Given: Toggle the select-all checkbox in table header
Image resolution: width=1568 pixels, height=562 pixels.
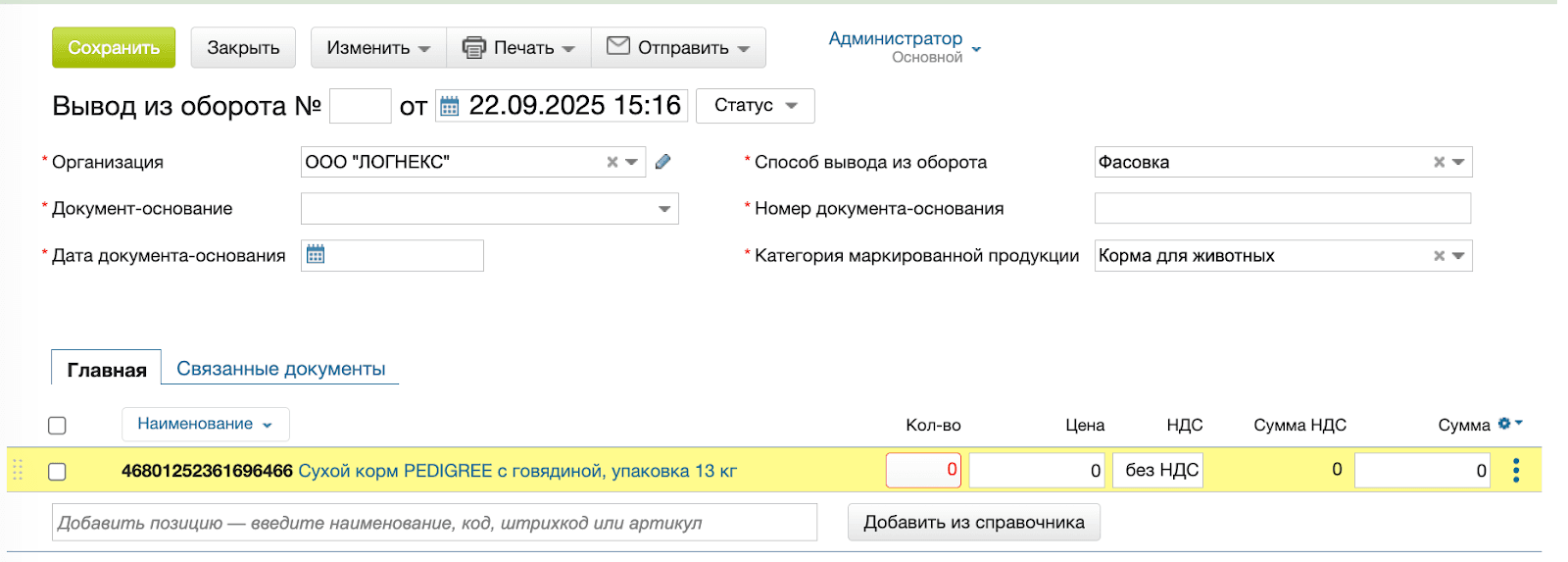Looking at the screenshot, I should click(x=57, y=425).
